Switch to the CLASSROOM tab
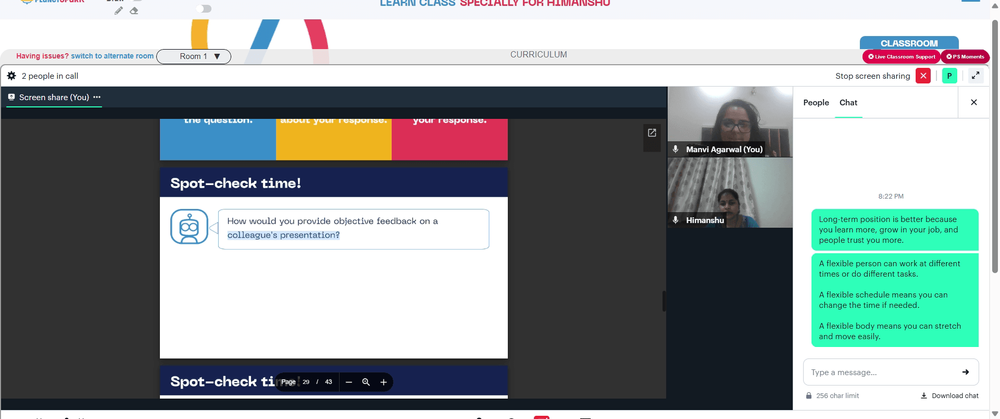The height and width of the screenshot is (419, 1000). (909, 43)
